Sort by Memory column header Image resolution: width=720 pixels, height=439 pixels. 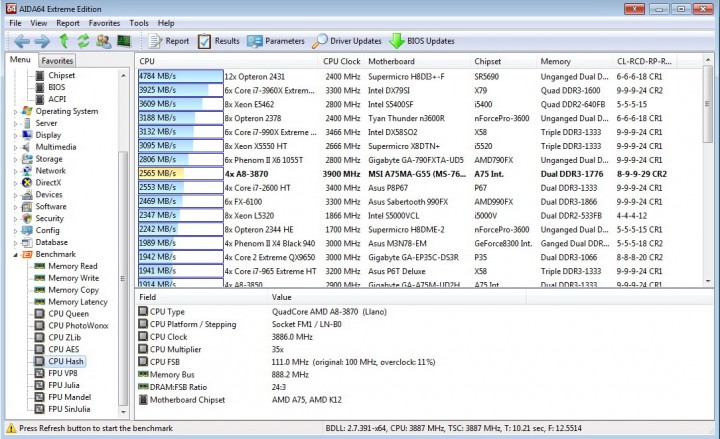coord(574,62)
